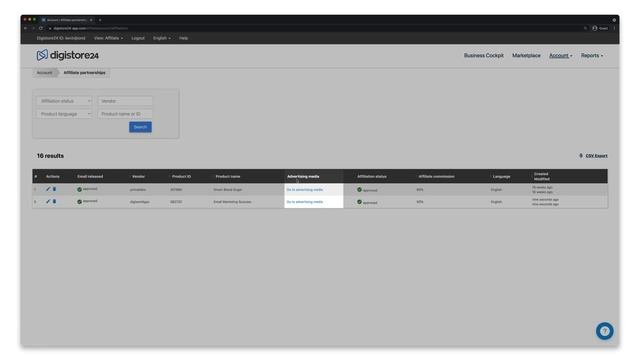The height and width of the screenshot is (360, 640).
Task: Click the vendor name cell in row 2
Action: coord(140,202)
